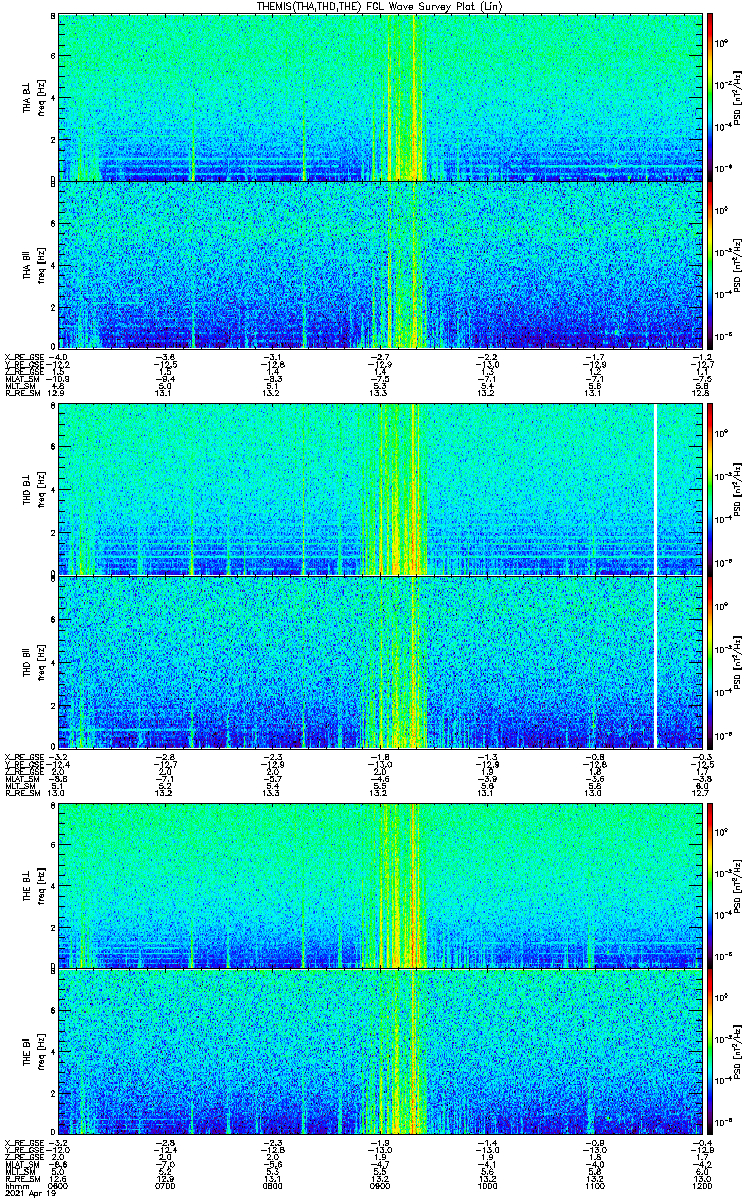The width and height of the screenshot is (750, 1200).
Task: Click the 'THD B⊥' y-axis label
Action: click(x=27, y=489)
